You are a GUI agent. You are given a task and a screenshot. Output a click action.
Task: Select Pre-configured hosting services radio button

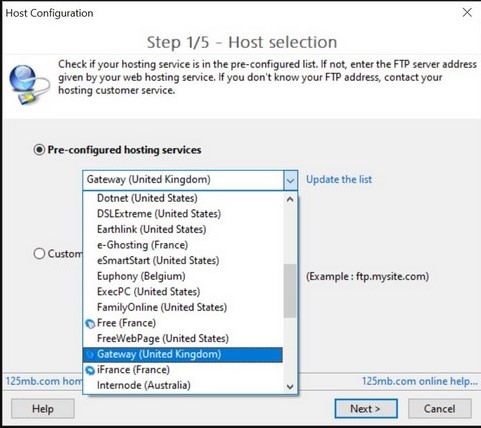(x=39, y=150)
